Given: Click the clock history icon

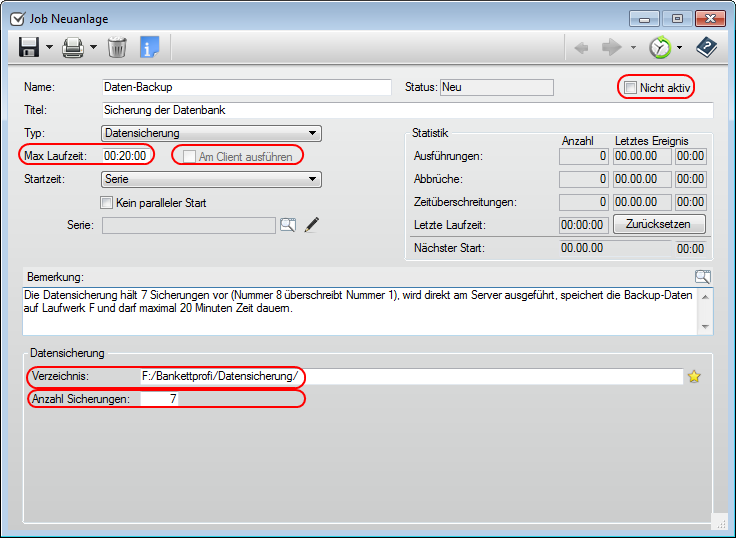Looking at the screenshot, I should 659,47.
